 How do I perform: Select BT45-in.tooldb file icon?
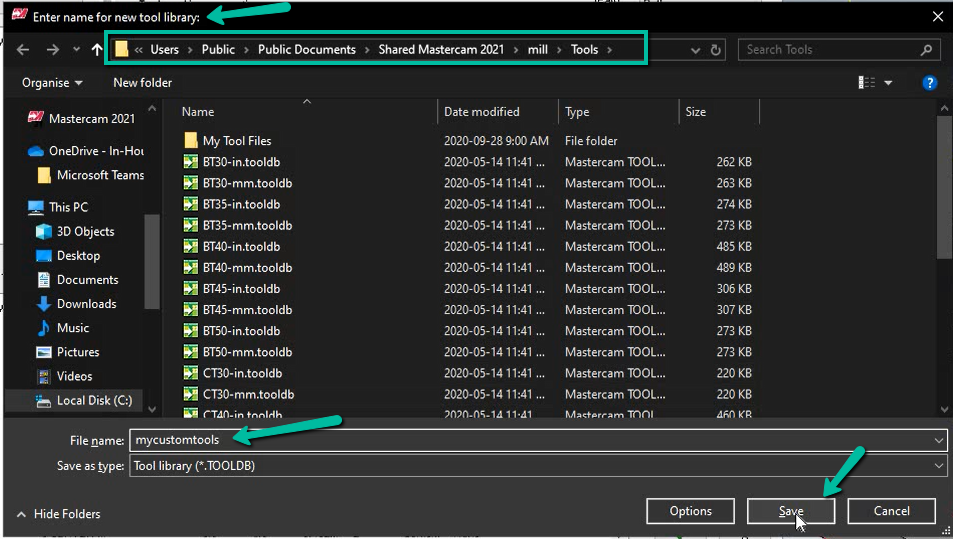pyautogui.click(x=191, y=289)
